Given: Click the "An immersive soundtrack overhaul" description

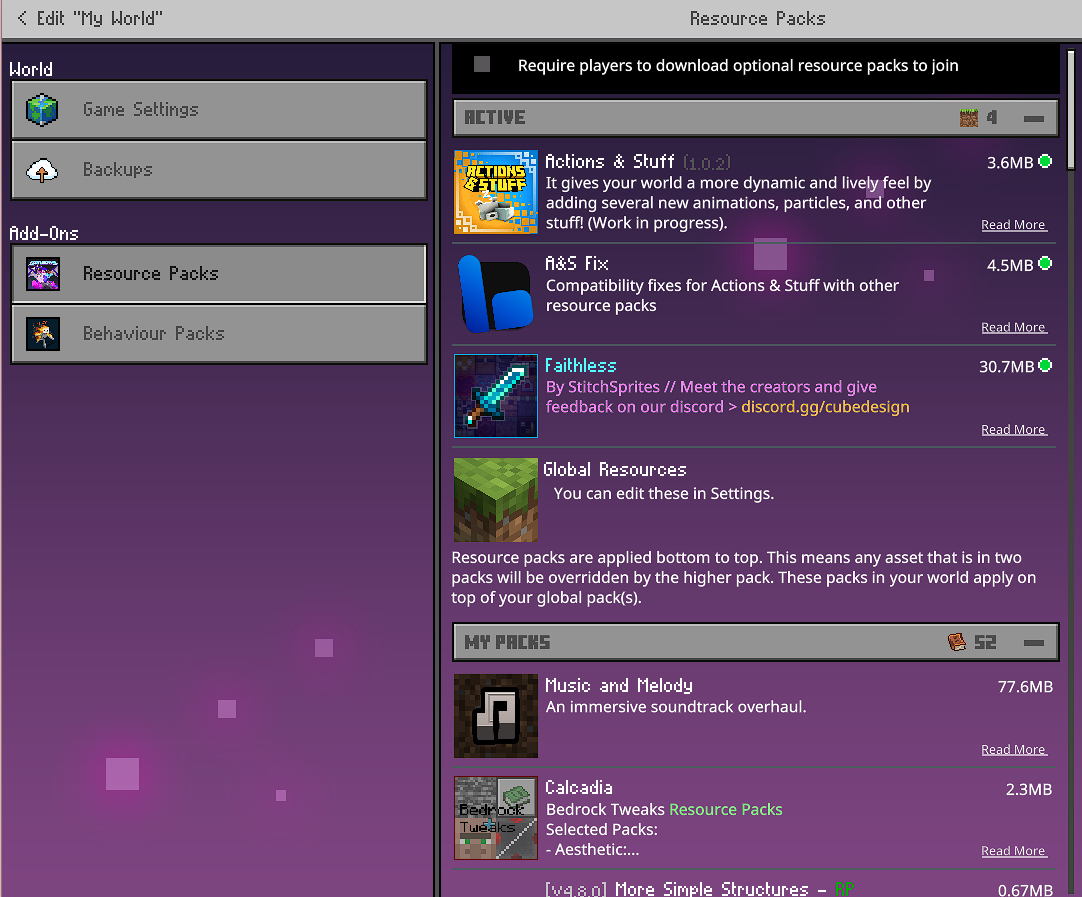Looking at the screenshot, I should [x=676, y=707].
